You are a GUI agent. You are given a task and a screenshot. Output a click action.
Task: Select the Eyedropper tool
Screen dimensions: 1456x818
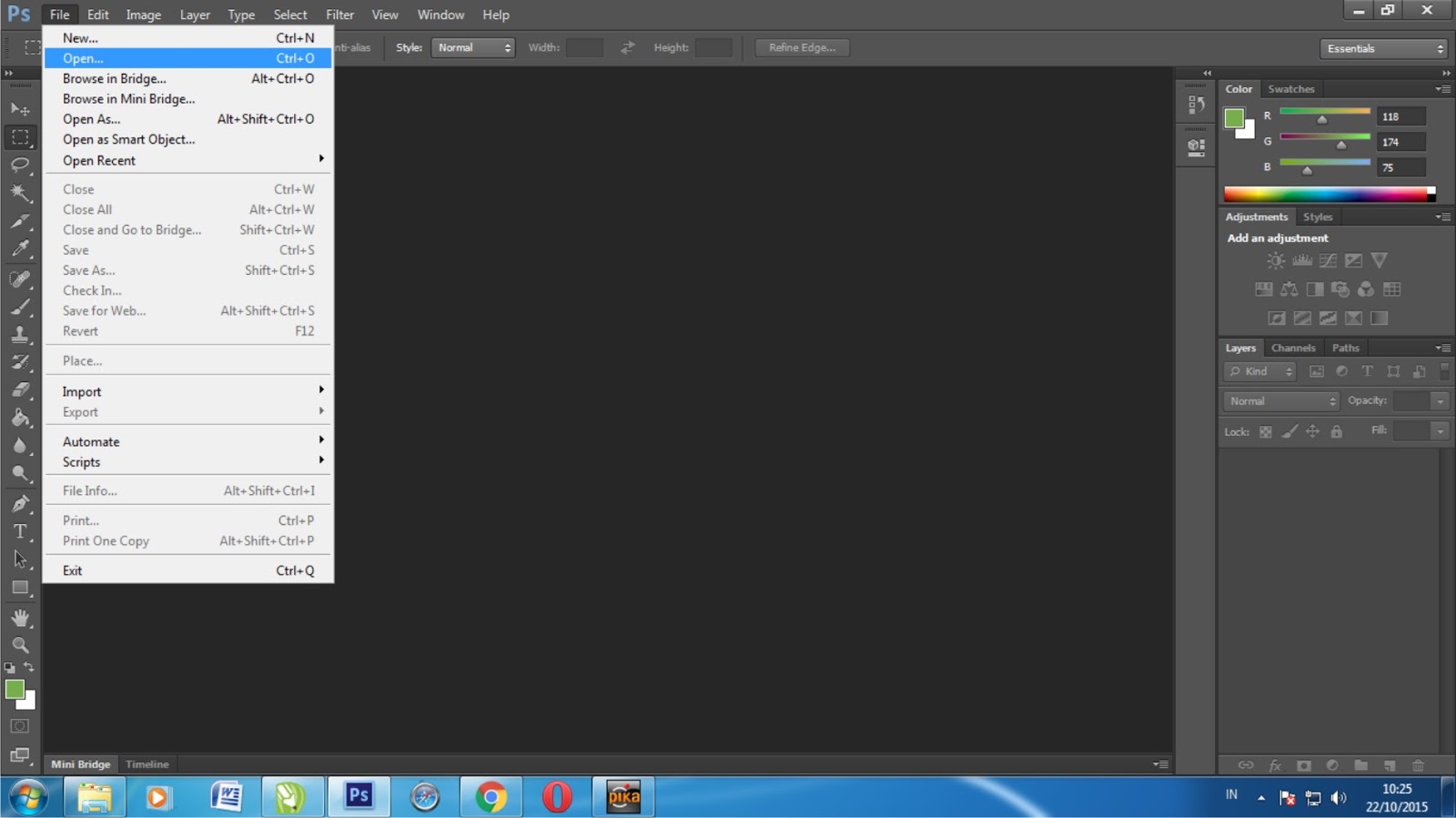[x=20, y=248]
